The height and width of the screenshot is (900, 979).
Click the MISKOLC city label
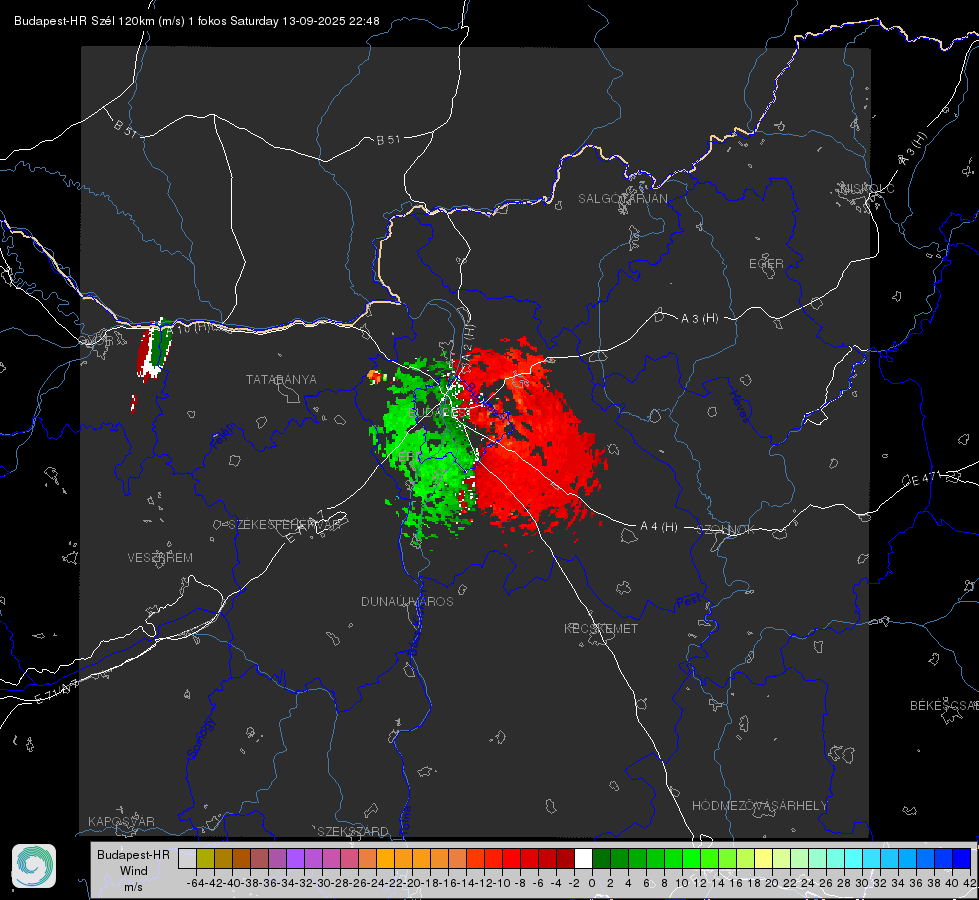click(x=867, y=188)
